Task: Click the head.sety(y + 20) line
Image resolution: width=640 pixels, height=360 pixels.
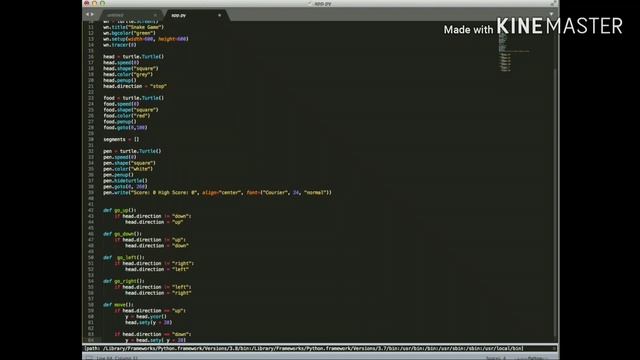Action: (149, 322)
